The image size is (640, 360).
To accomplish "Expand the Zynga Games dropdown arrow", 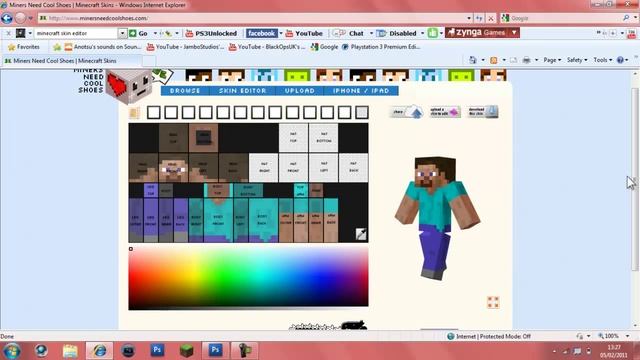I will [514, 33].
